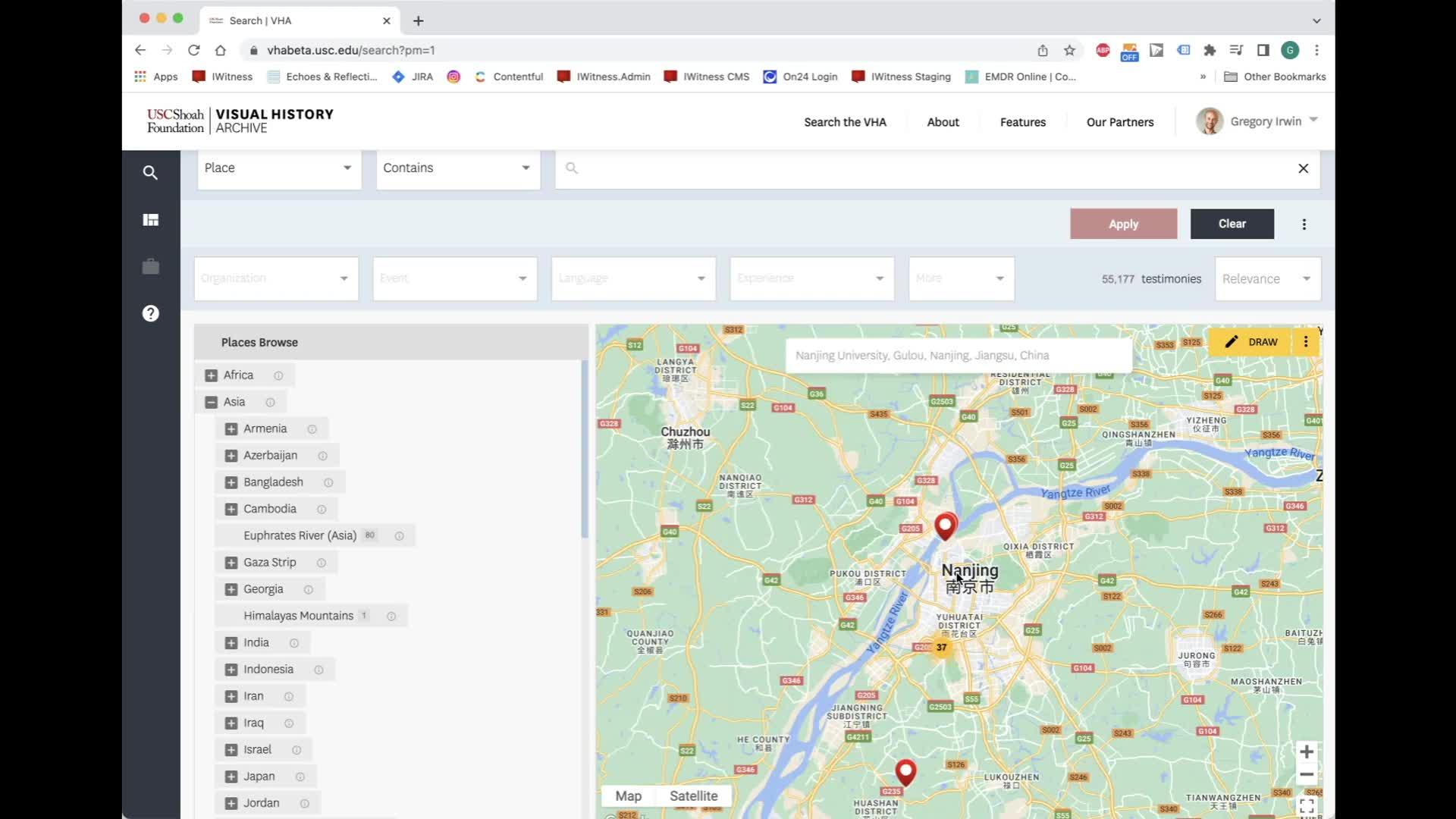Expand the India tree node
The height and width of the screenshot is (819, 1456).
231,643
